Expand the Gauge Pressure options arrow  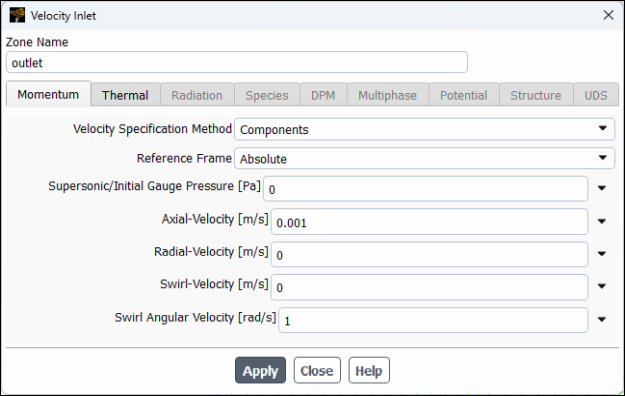[602, 188]
